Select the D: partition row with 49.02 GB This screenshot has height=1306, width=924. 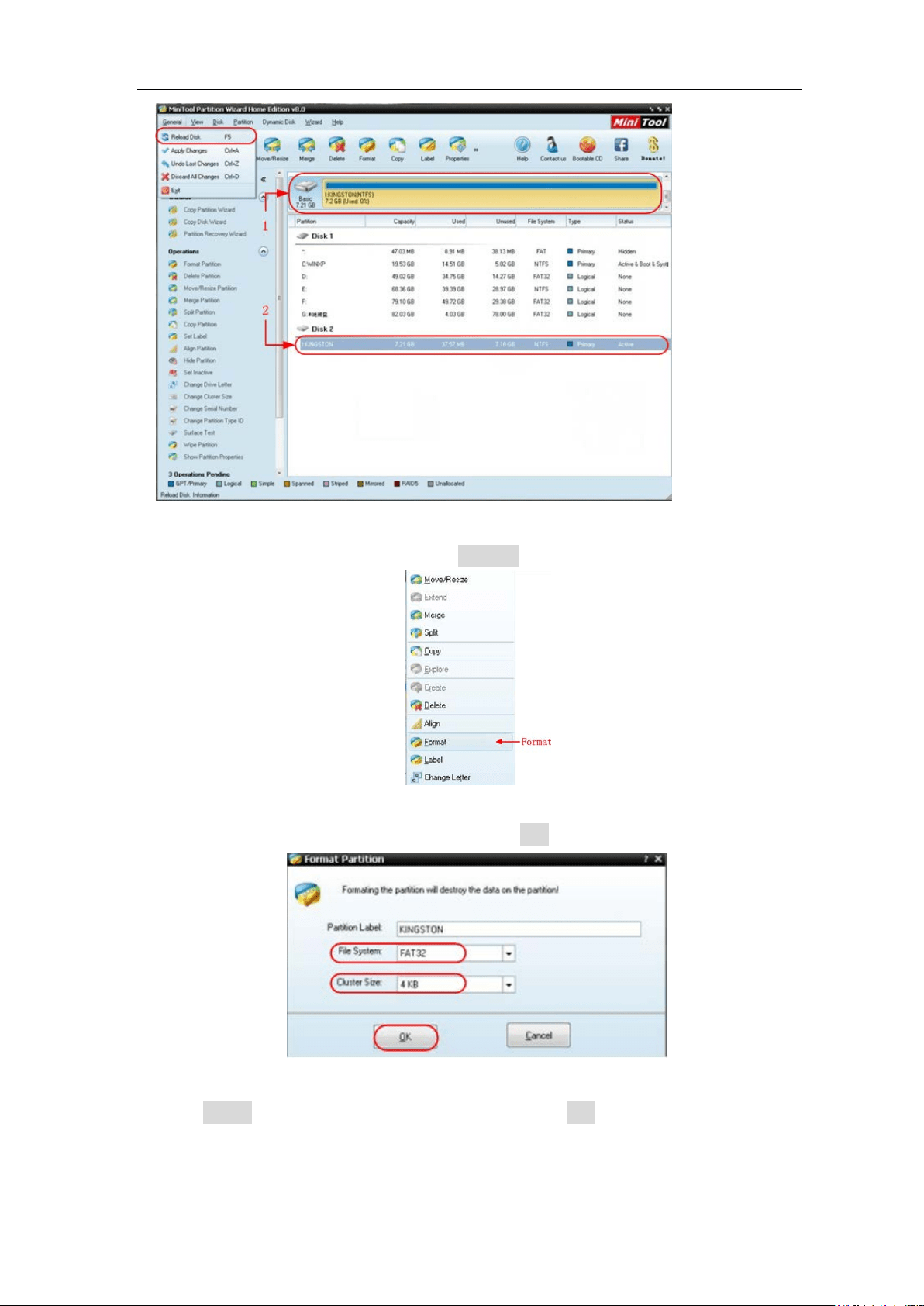click(x=484, y=277)
